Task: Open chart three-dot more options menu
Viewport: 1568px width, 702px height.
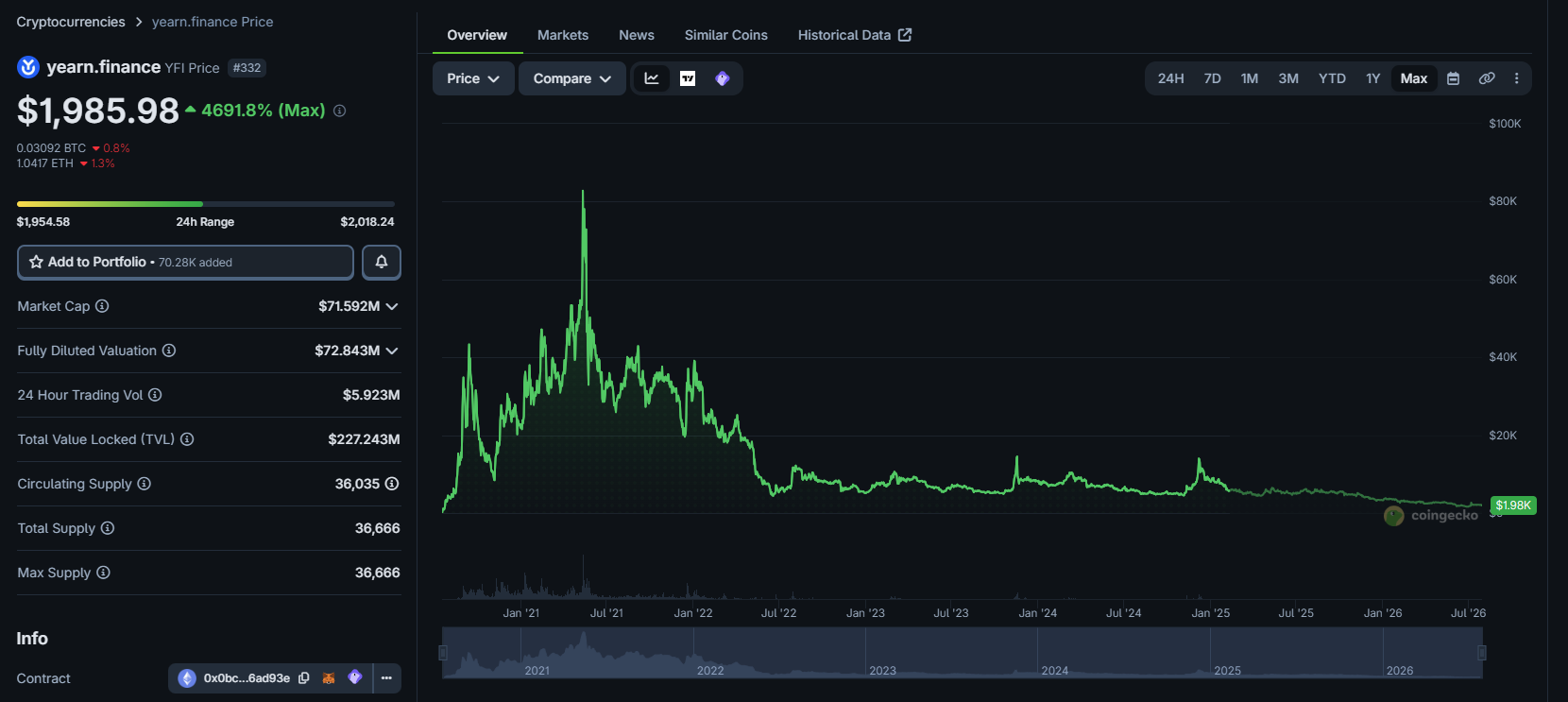Action: coord(1517,78)
